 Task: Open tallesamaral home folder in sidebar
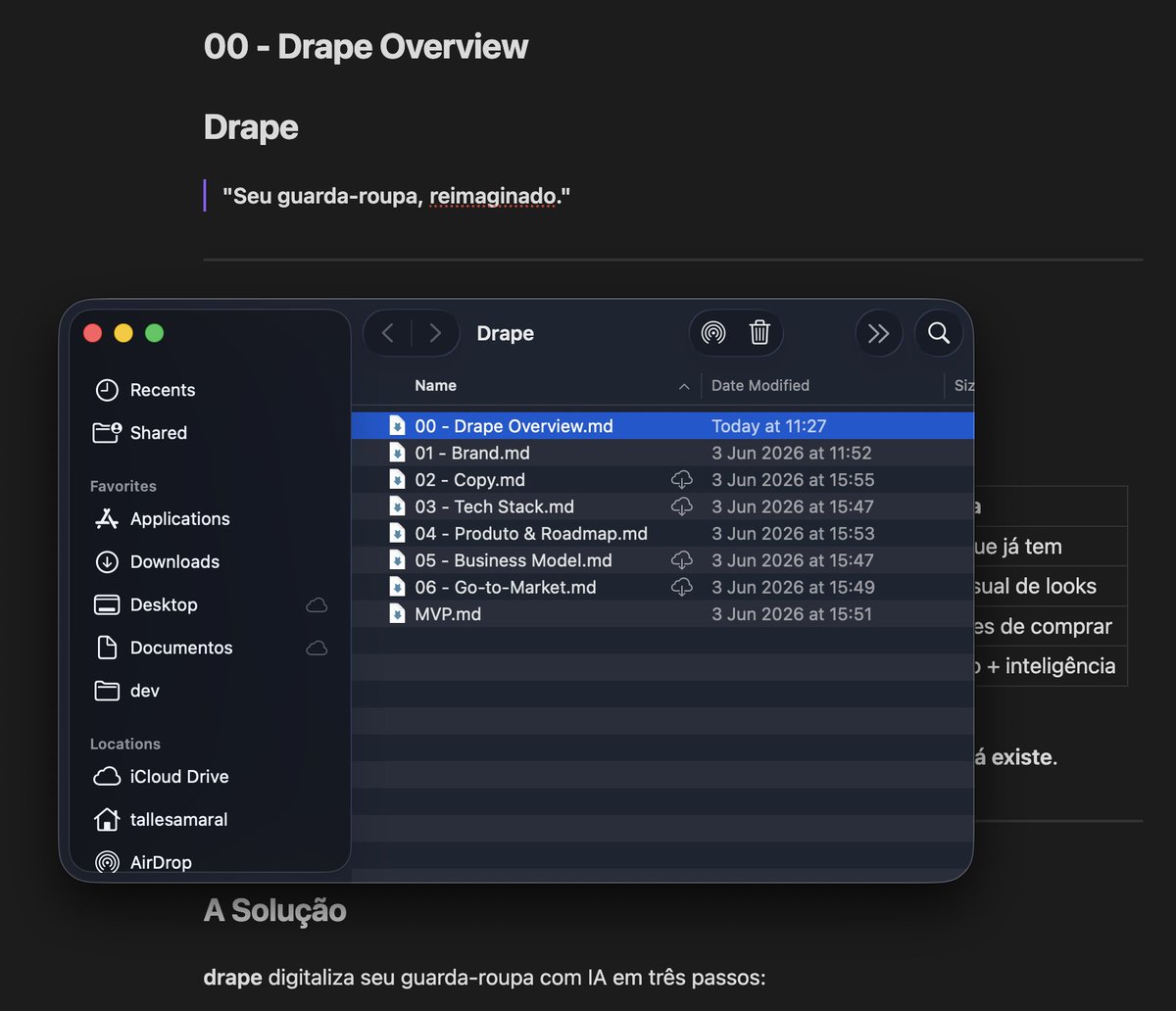[x=210, y=820]
